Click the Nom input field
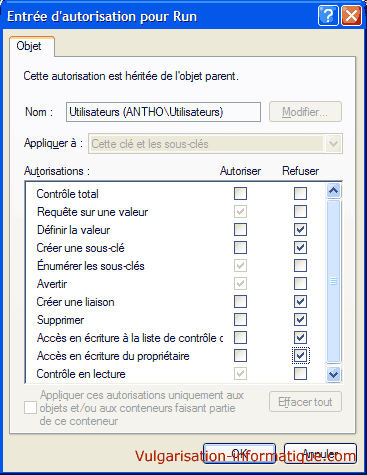The image size is (367, 475). 163,112
